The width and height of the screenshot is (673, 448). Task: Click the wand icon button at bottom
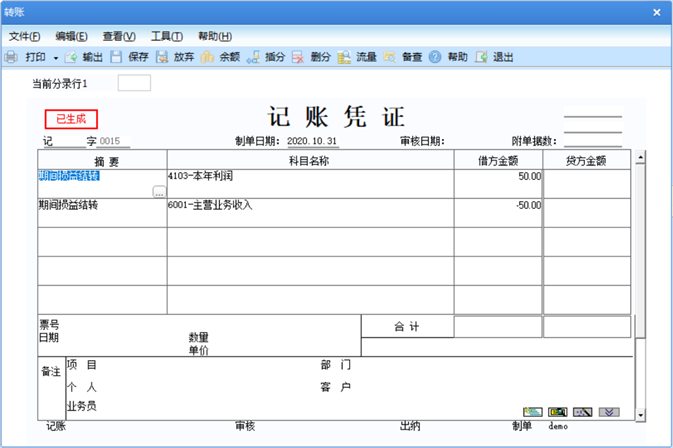[x=583, y=412]
